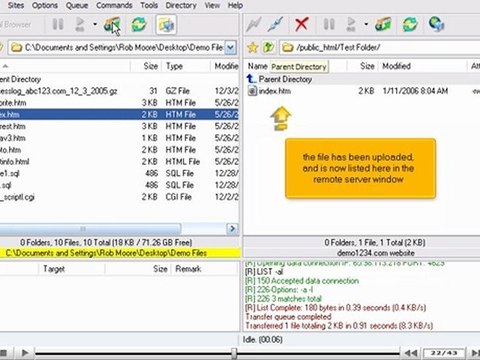
Task: Click the demo1234.com website status label
Action: [x=375, y=253]
